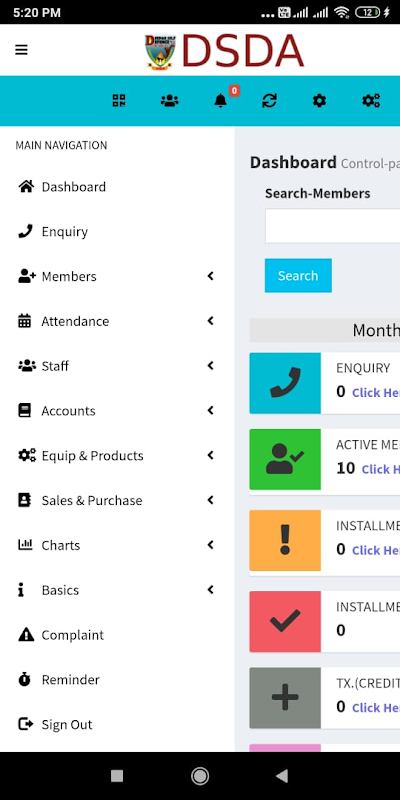Tap the multiple gears configuration icon

[x=371, y=101]
